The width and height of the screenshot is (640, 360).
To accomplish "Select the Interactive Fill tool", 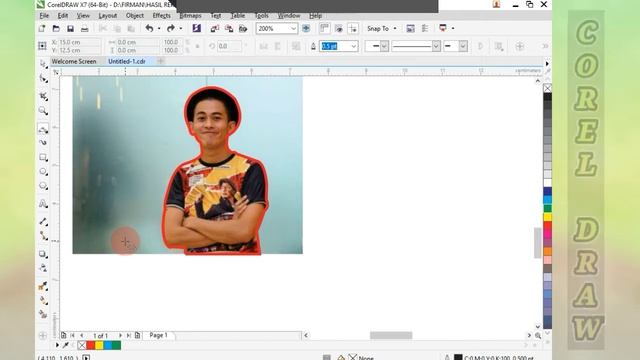I will click(x=43, y=300).
